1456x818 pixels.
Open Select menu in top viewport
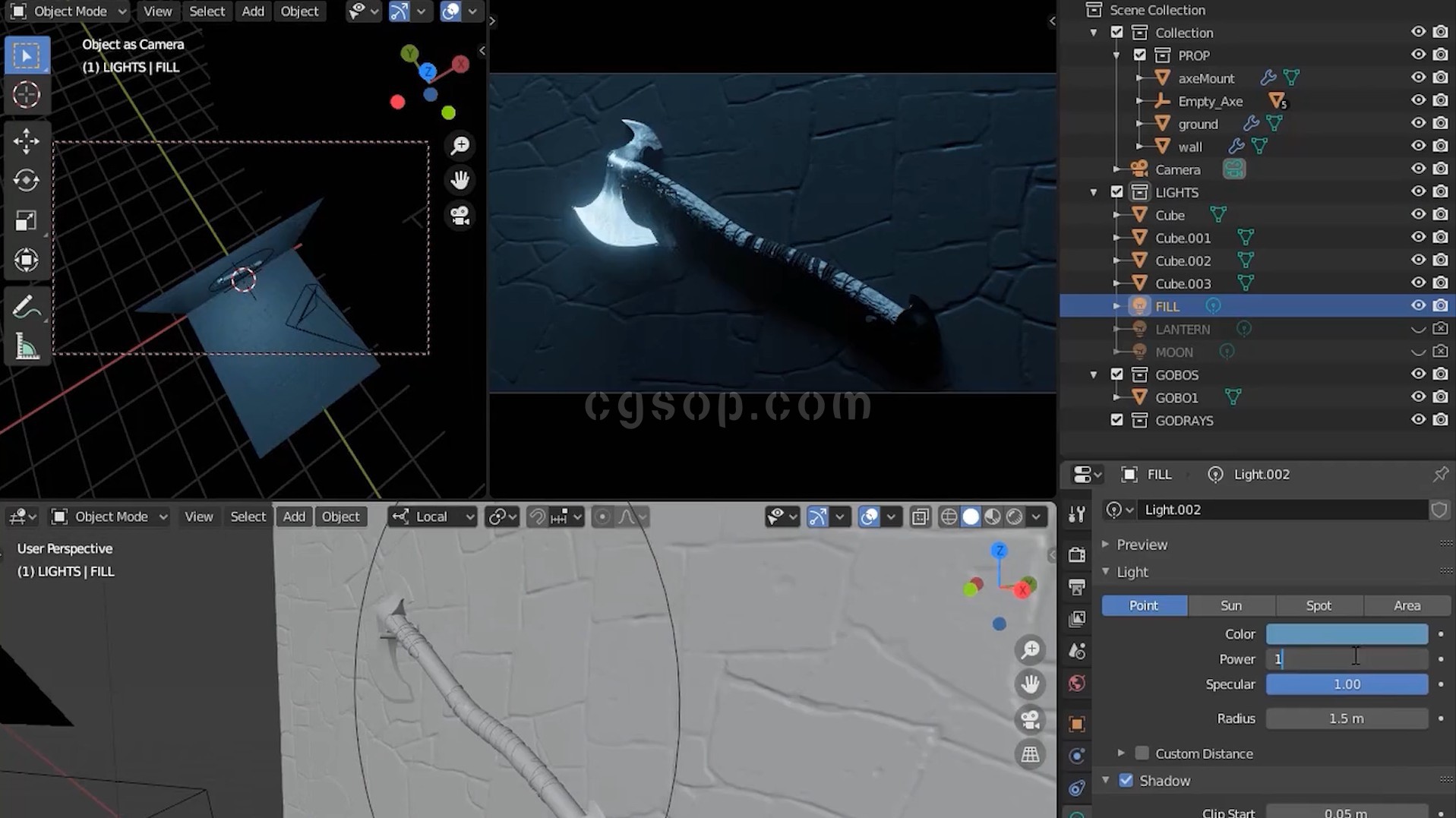click(x=207, y=11)
